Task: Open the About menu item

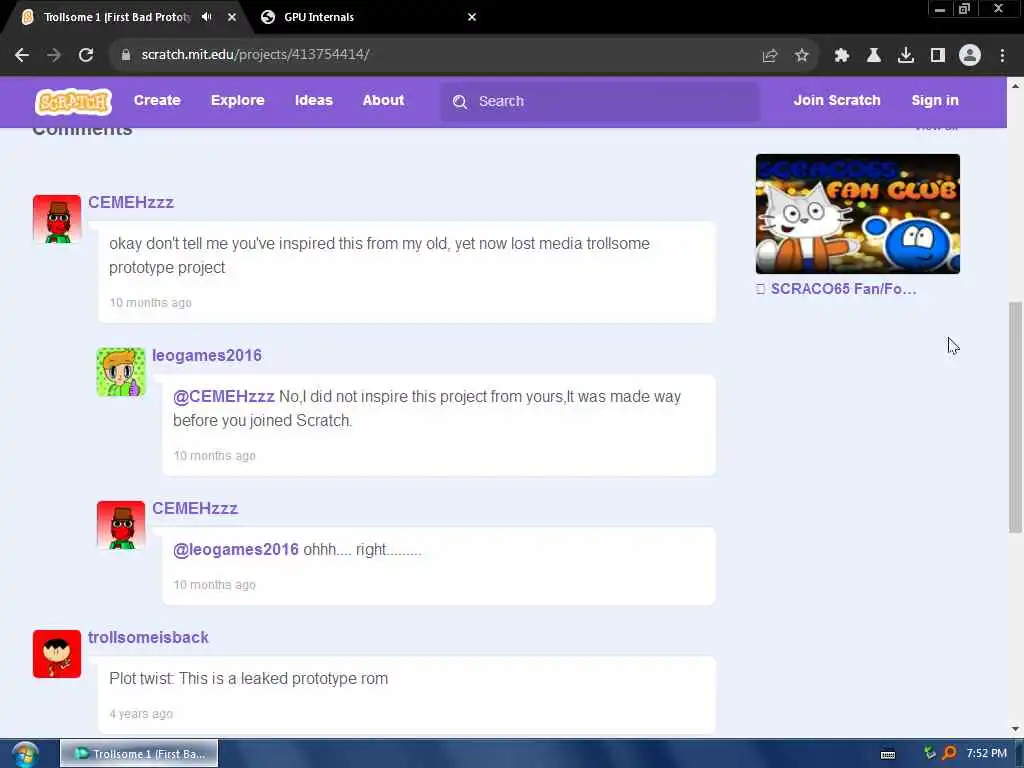Action: pos(383,101)
